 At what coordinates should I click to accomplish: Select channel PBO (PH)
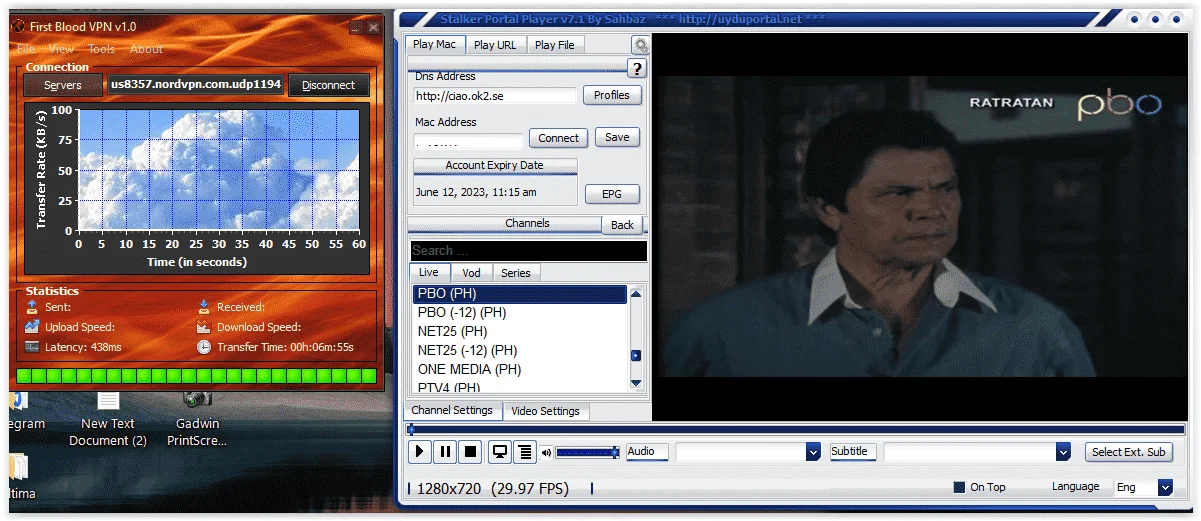coord(520,294)
